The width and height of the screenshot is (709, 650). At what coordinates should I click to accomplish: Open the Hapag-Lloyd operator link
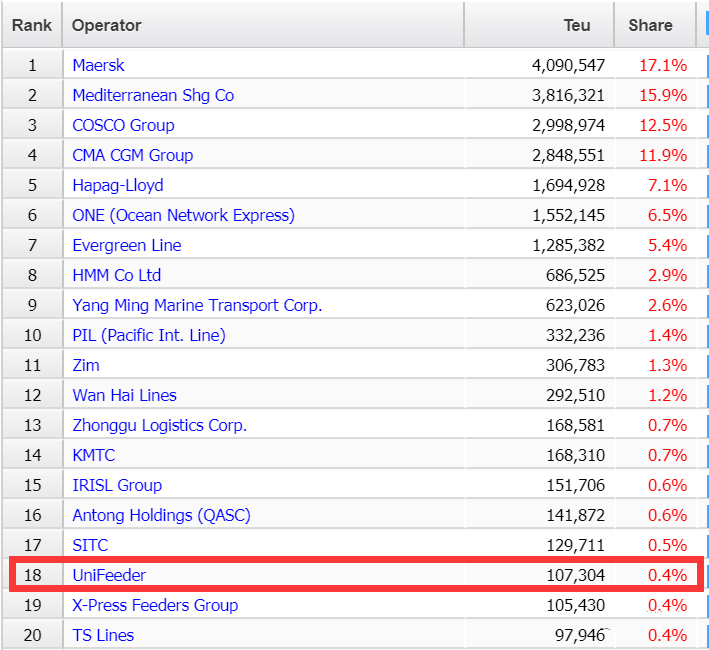pos(118,185)
